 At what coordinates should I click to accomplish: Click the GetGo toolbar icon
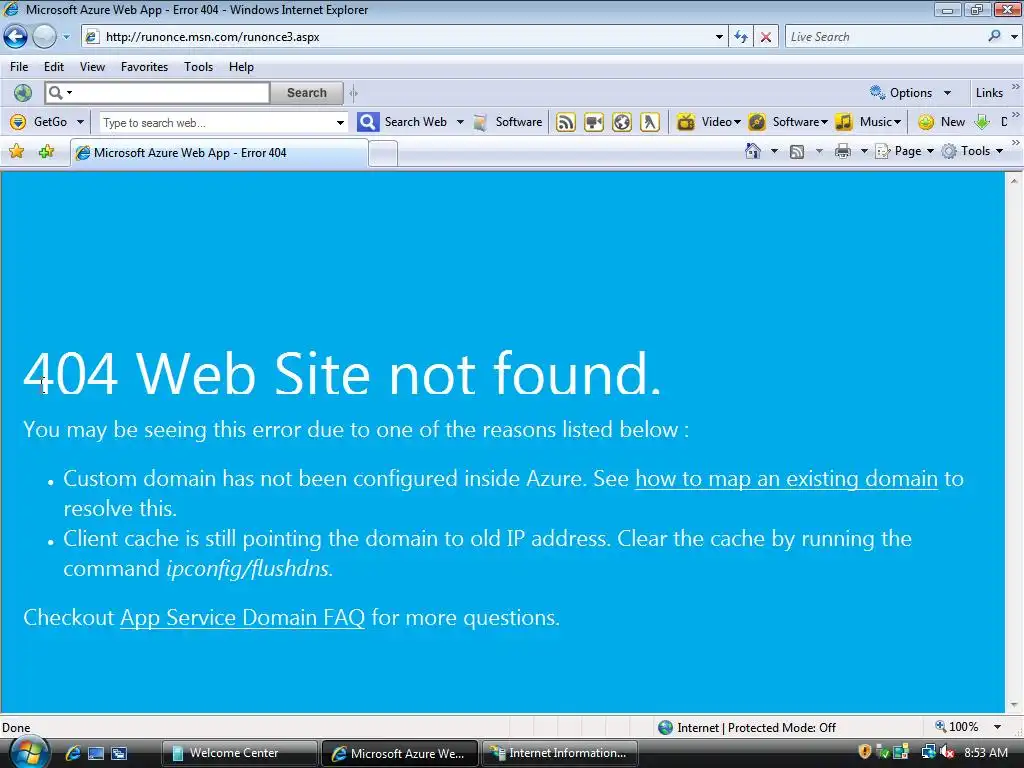(x=18, y=122)
